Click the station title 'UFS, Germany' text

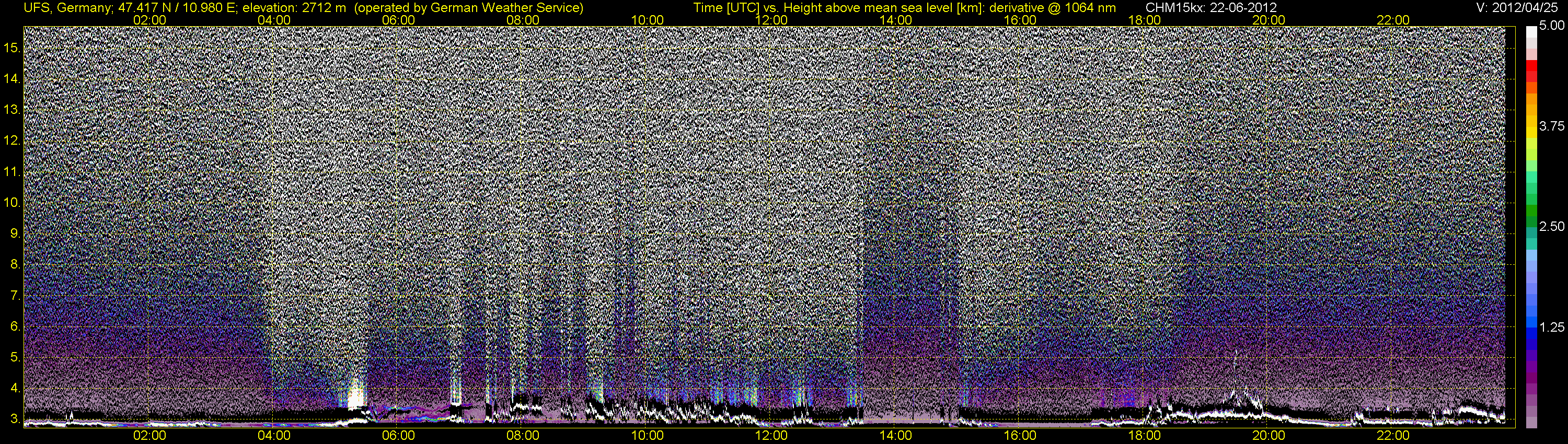(x=66, y=8)
